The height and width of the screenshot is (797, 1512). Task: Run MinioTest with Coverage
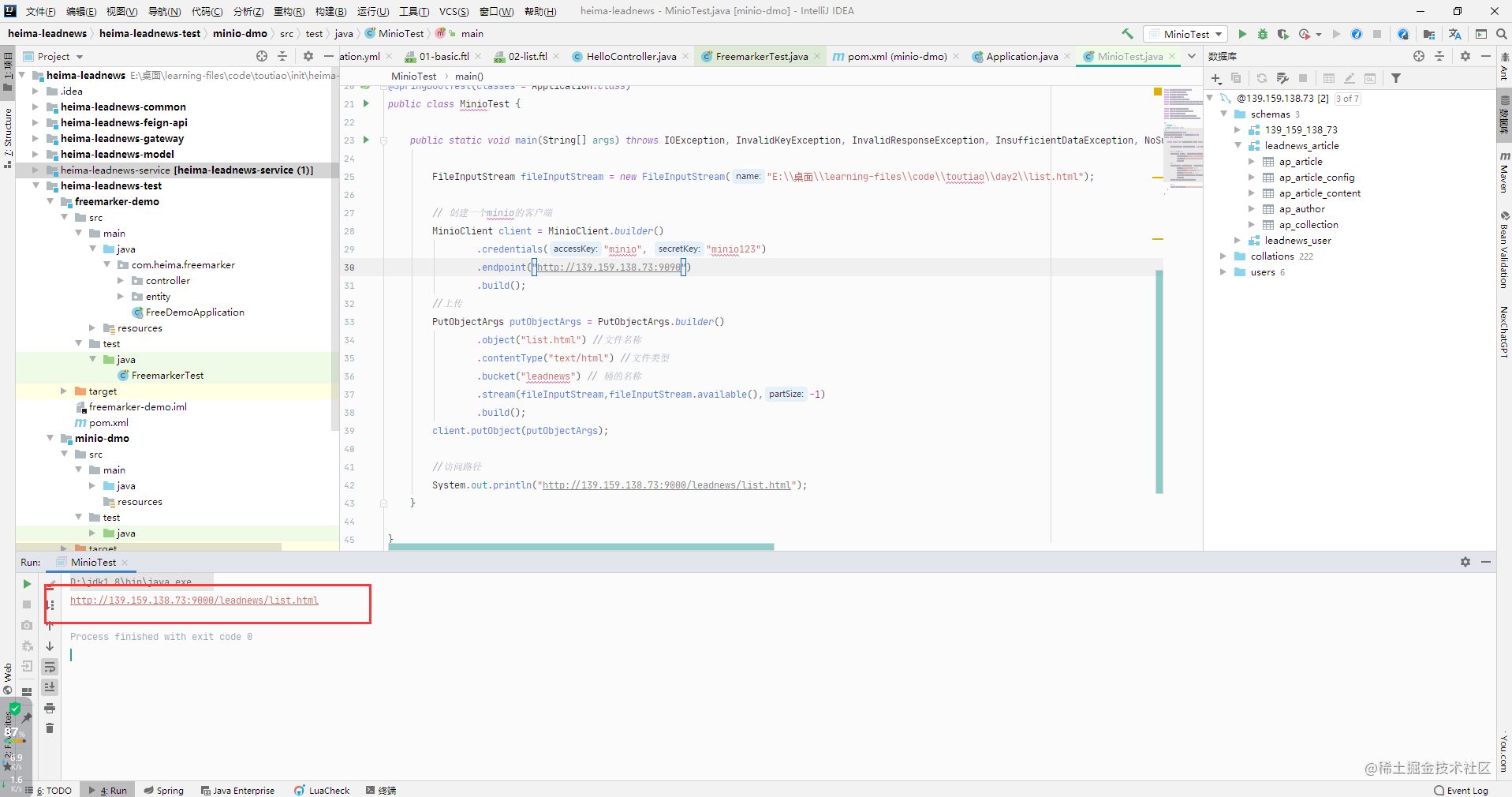pyautogui.click(x=1283, y=34)
